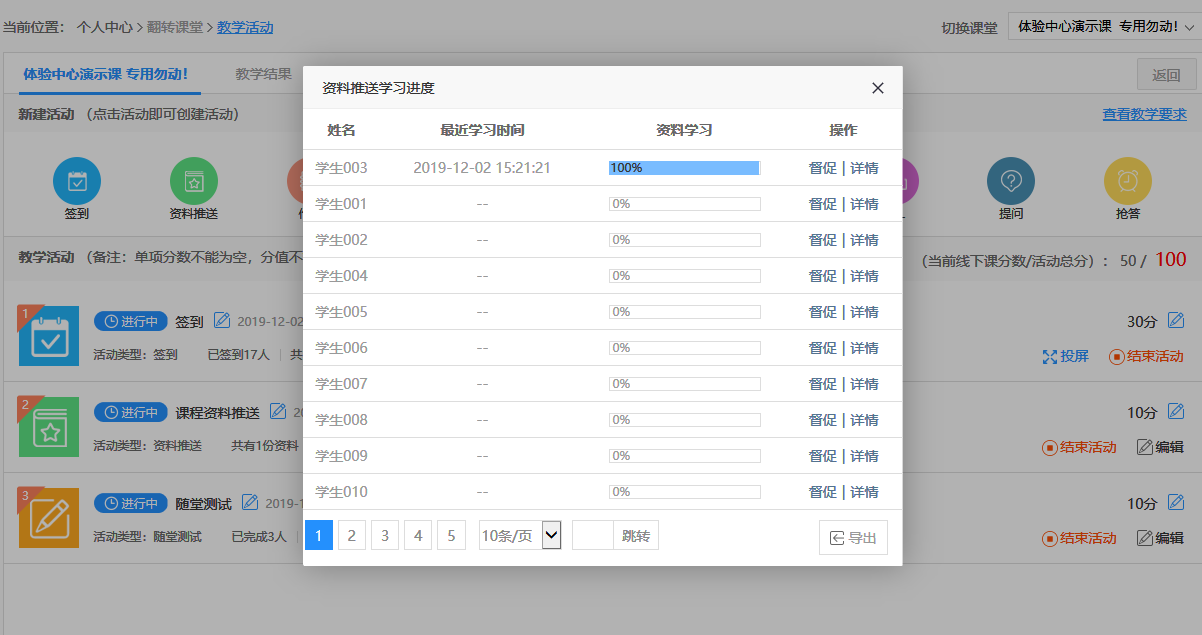
Task: Go to page 3 of student list
Action: coord(384,536)
